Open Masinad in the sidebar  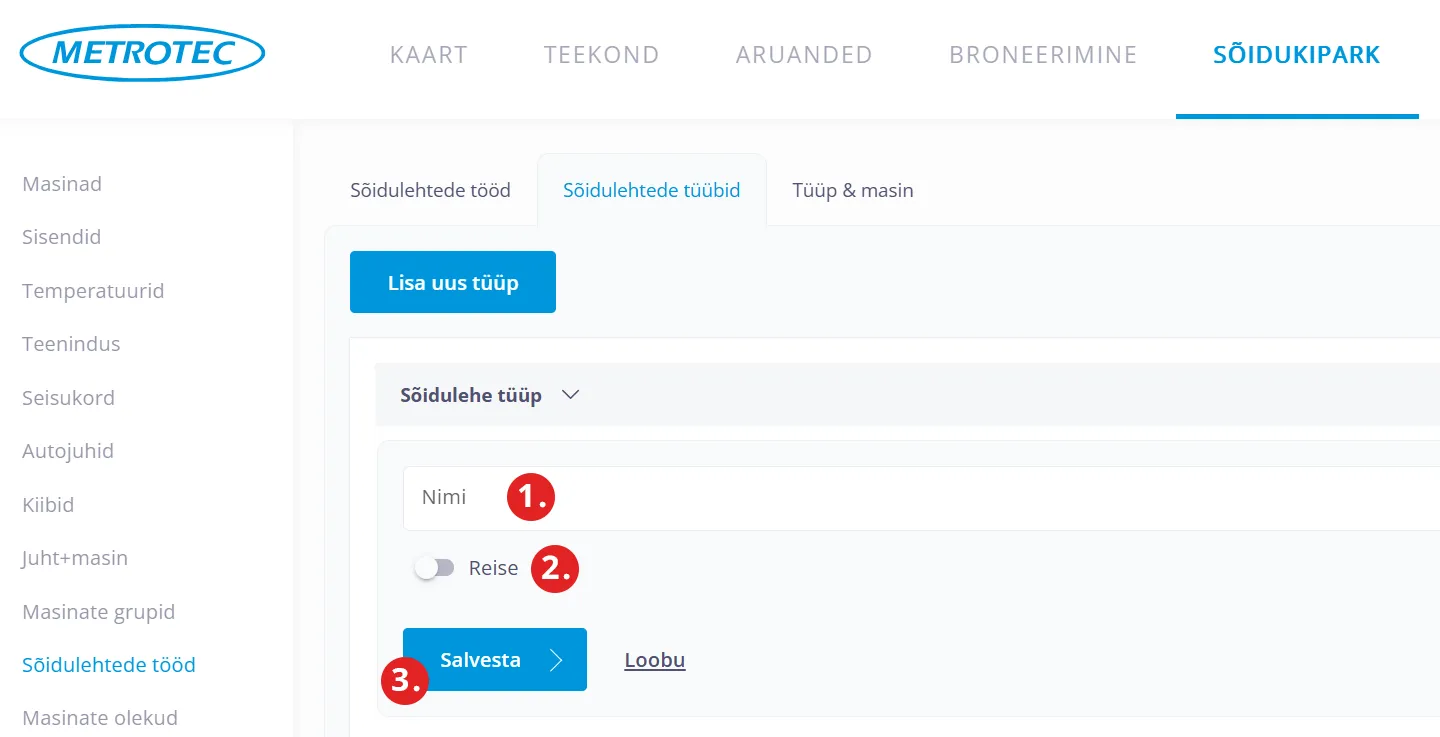click(x=62, y=184)
